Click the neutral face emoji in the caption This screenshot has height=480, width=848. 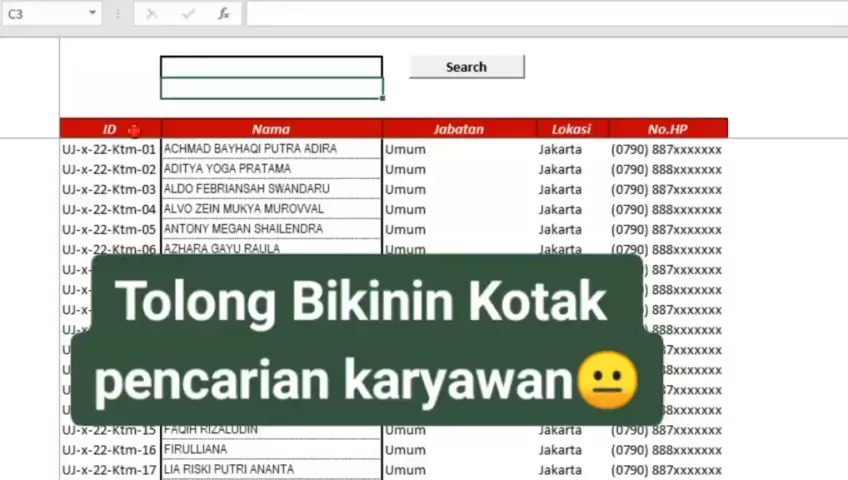coord(608,382)
